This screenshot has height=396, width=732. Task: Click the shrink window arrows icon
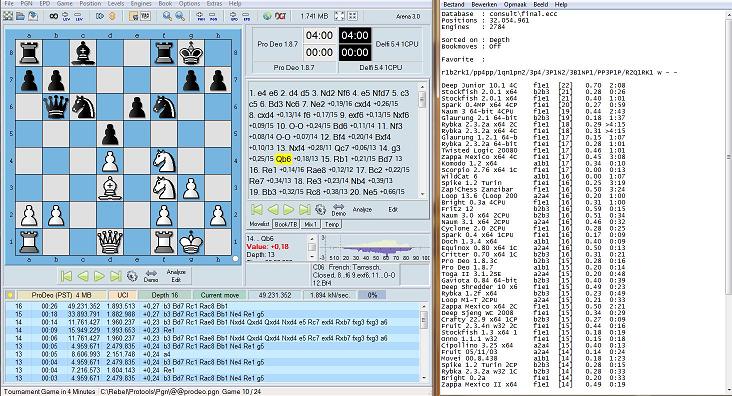click(352, 16)
